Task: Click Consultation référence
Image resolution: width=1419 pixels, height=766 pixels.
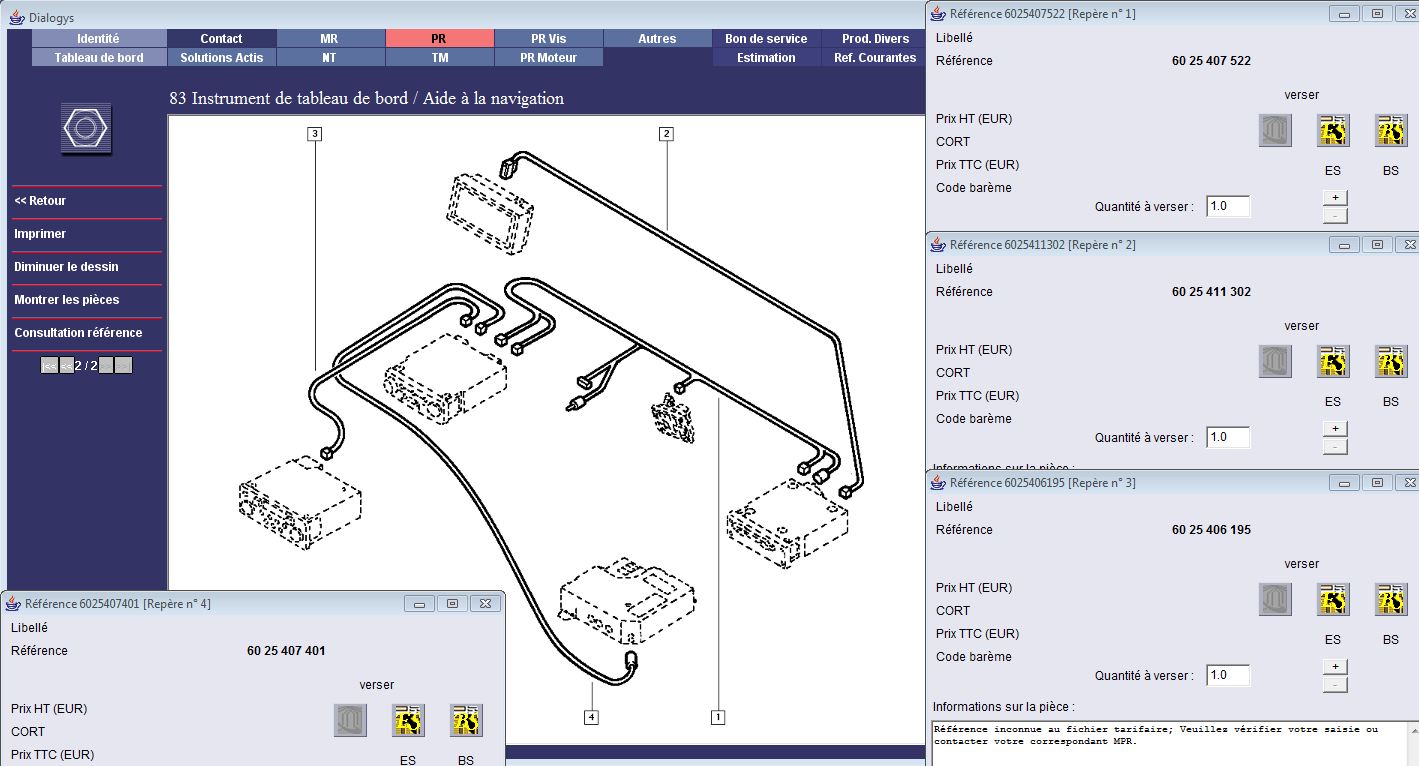Action: [78, 333]
